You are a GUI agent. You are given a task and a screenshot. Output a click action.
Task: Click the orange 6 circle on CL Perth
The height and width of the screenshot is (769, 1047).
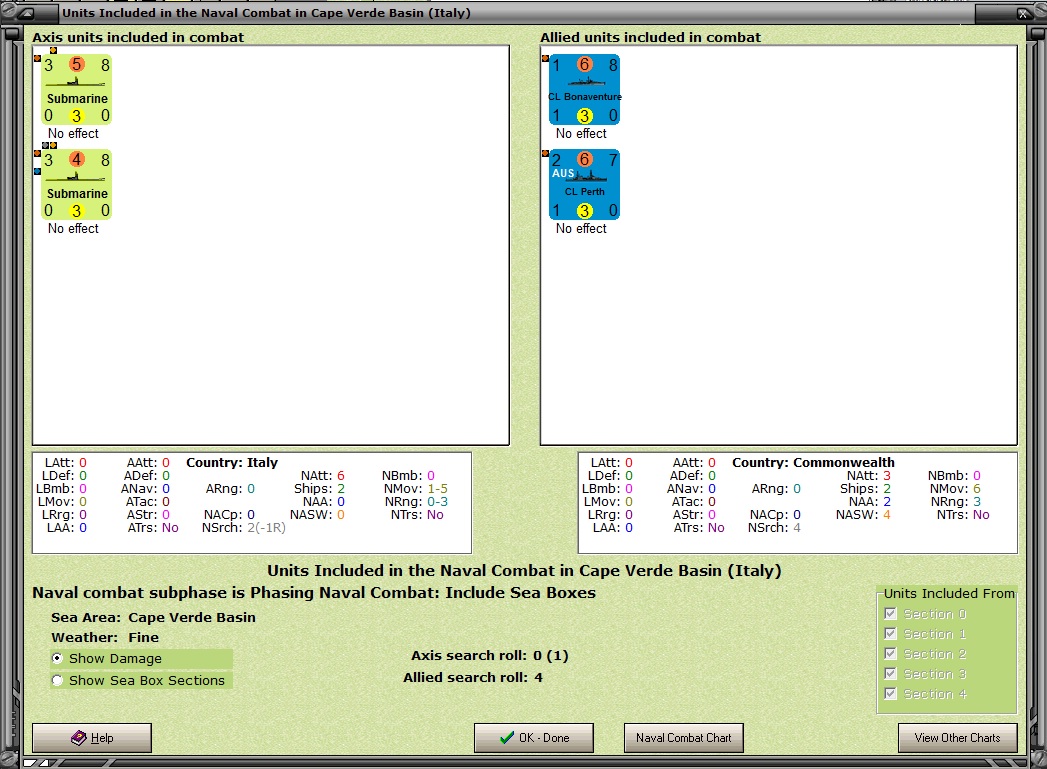pos(584,160)
